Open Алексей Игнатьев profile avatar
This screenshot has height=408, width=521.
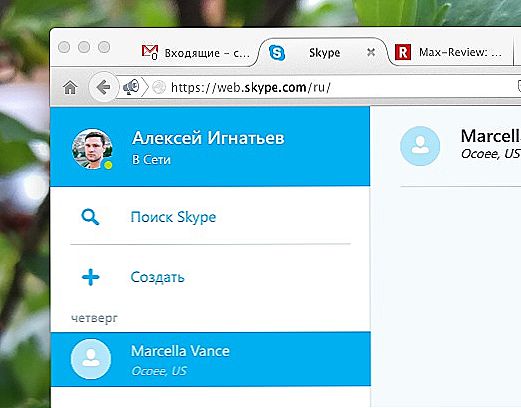pyautogui.click(x=92, y=149)
